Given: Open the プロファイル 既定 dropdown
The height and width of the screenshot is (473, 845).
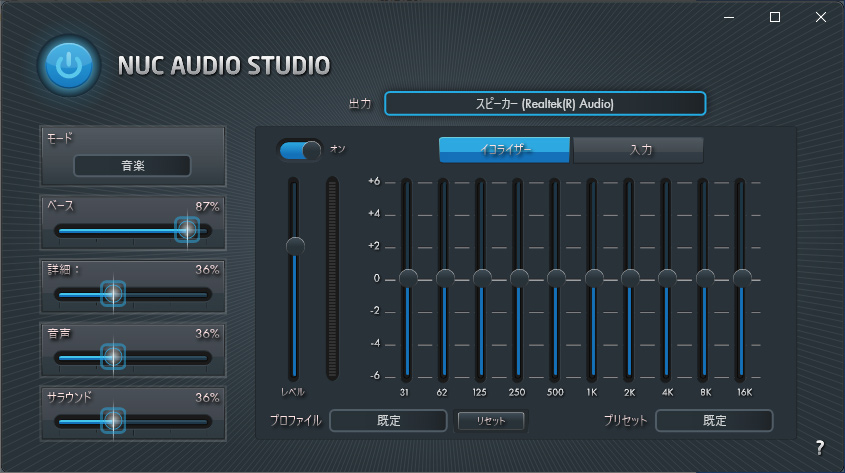Looking at the screenshot, I should coord(388,420).
